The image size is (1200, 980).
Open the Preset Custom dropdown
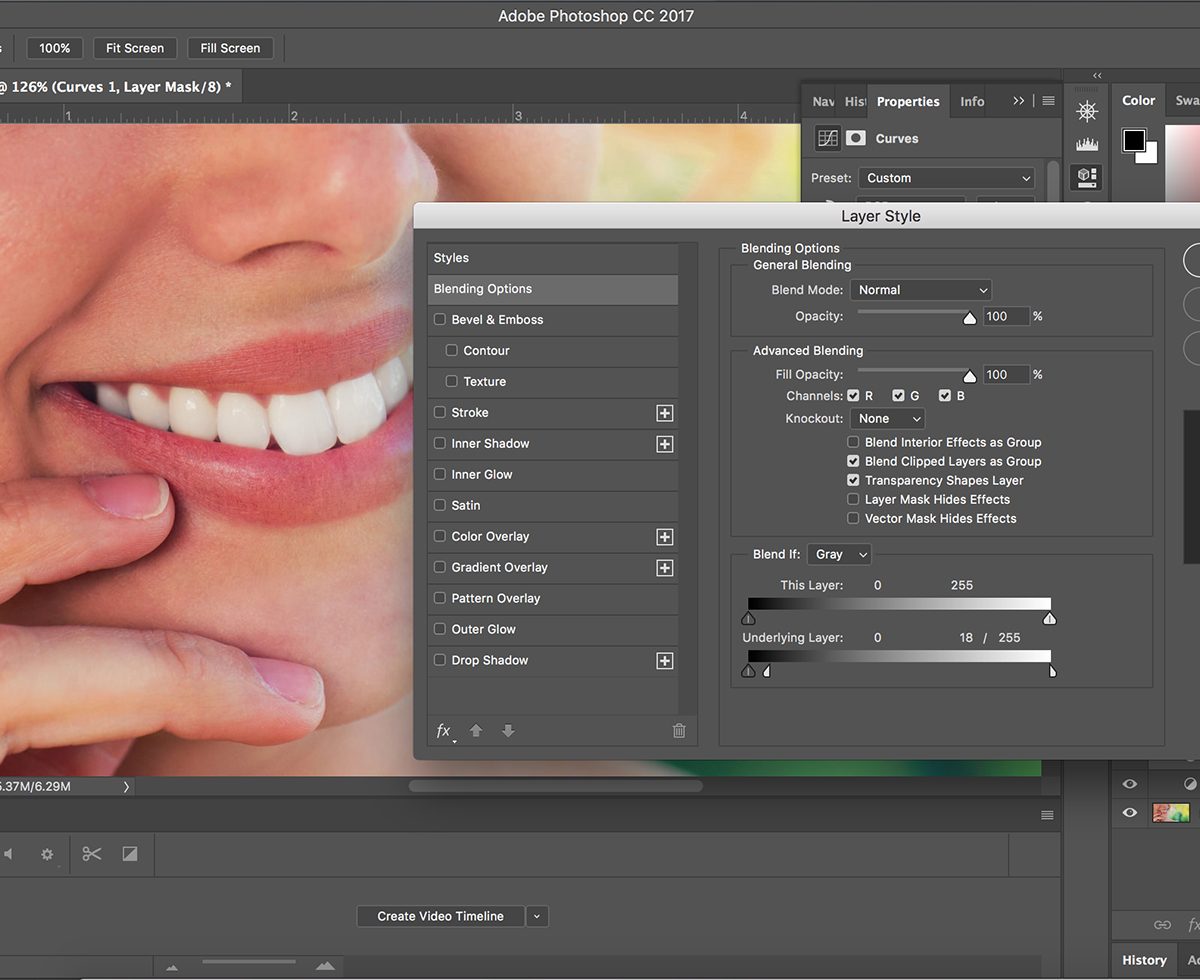point(947,178)
